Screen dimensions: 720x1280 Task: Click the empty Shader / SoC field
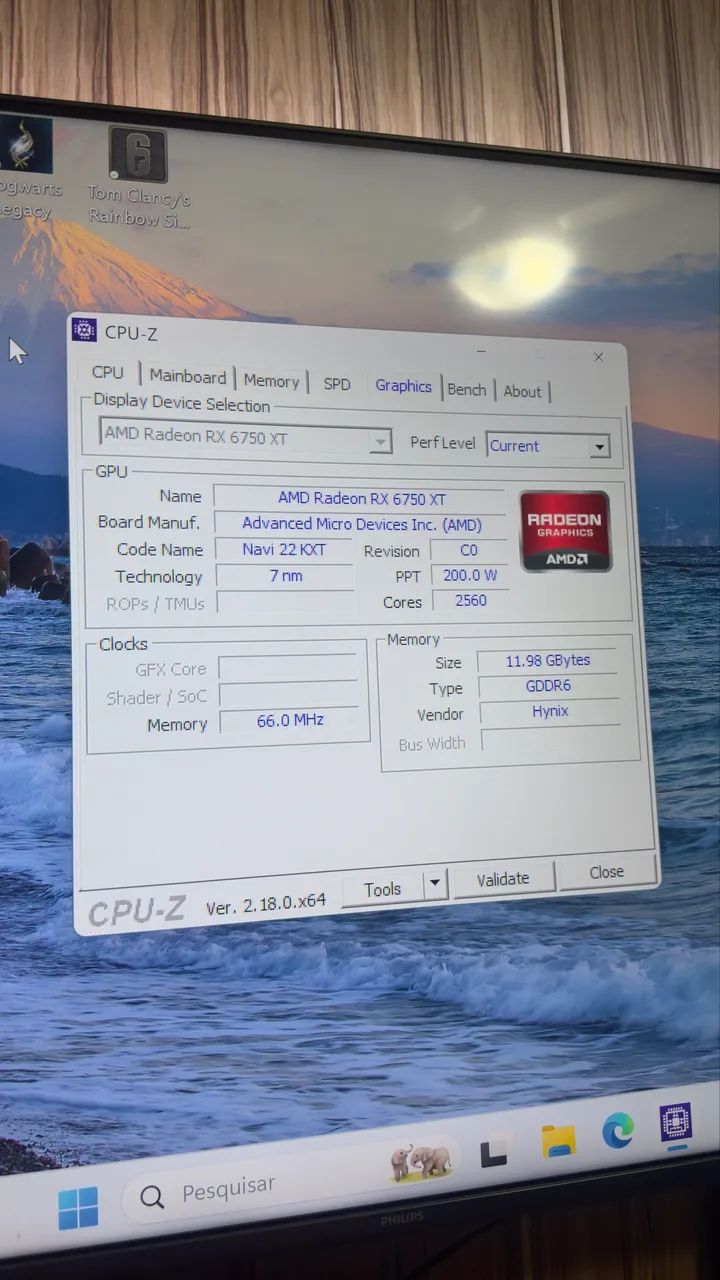click(x=288, y=695)
